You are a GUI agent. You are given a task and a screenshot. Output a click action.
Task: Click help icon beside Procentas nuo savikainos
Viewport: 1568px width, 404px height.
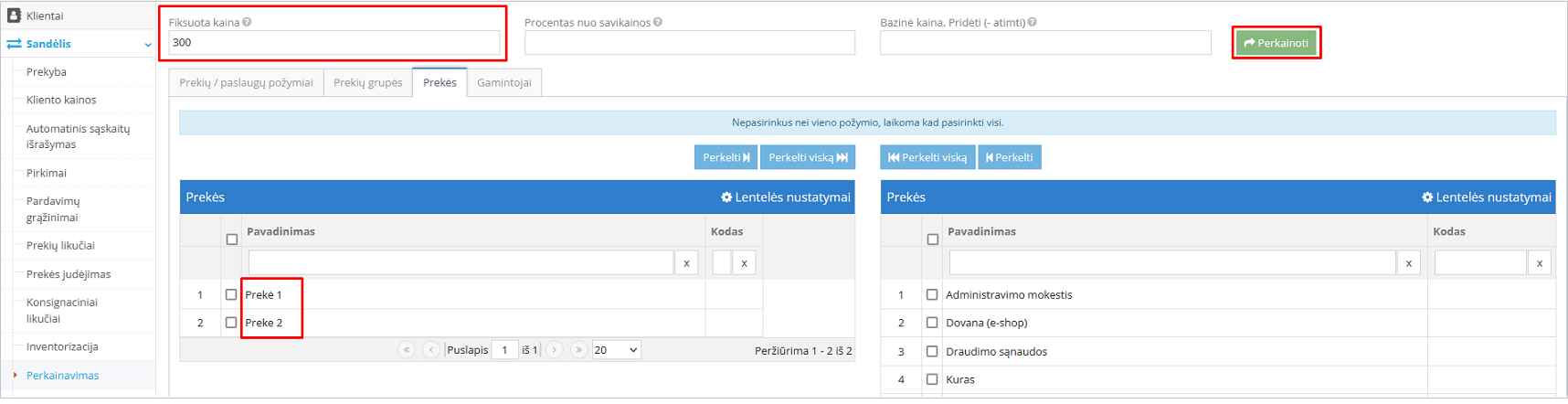tap(658, 22)
